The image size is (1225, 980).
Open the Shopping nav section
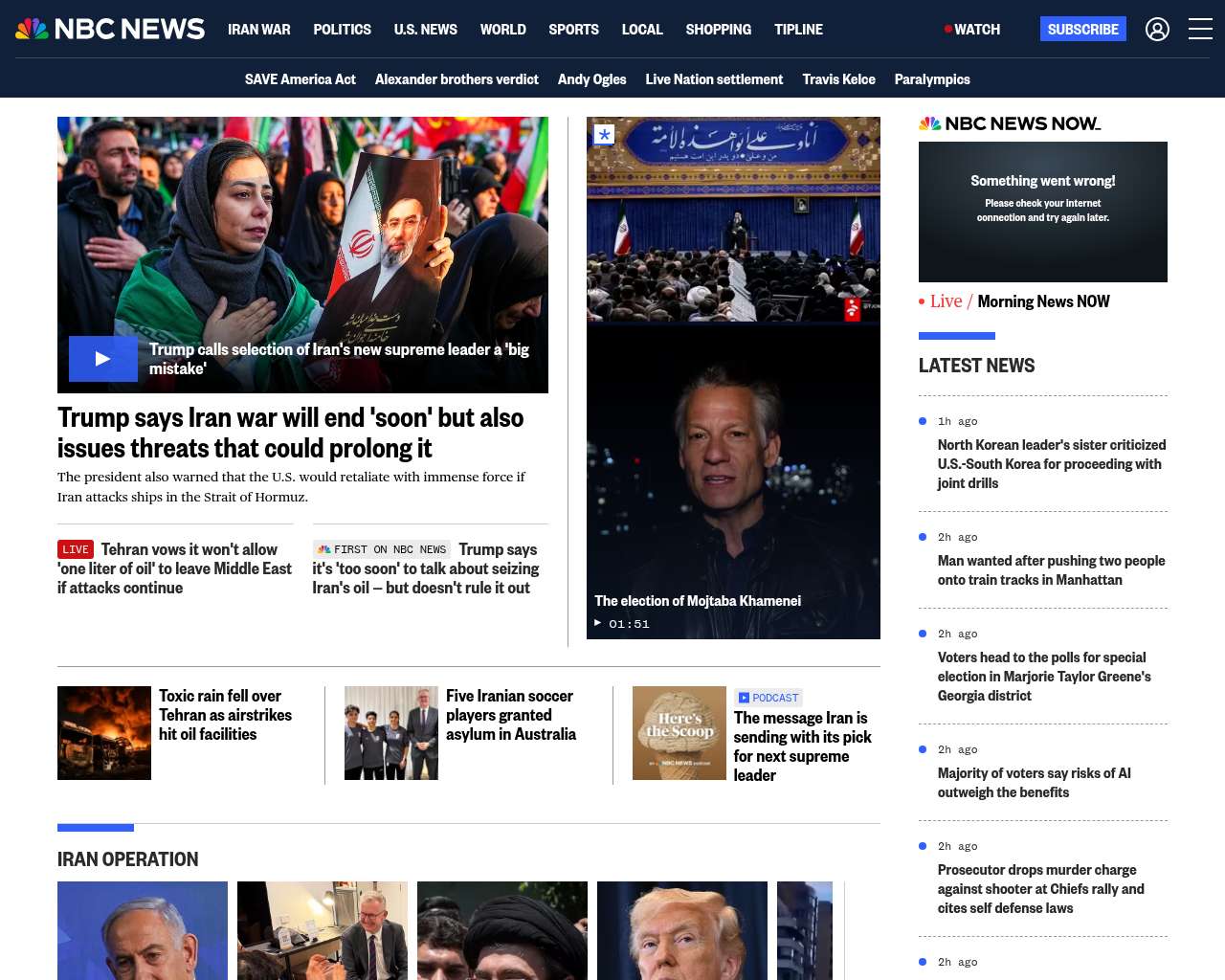point(718,30)
